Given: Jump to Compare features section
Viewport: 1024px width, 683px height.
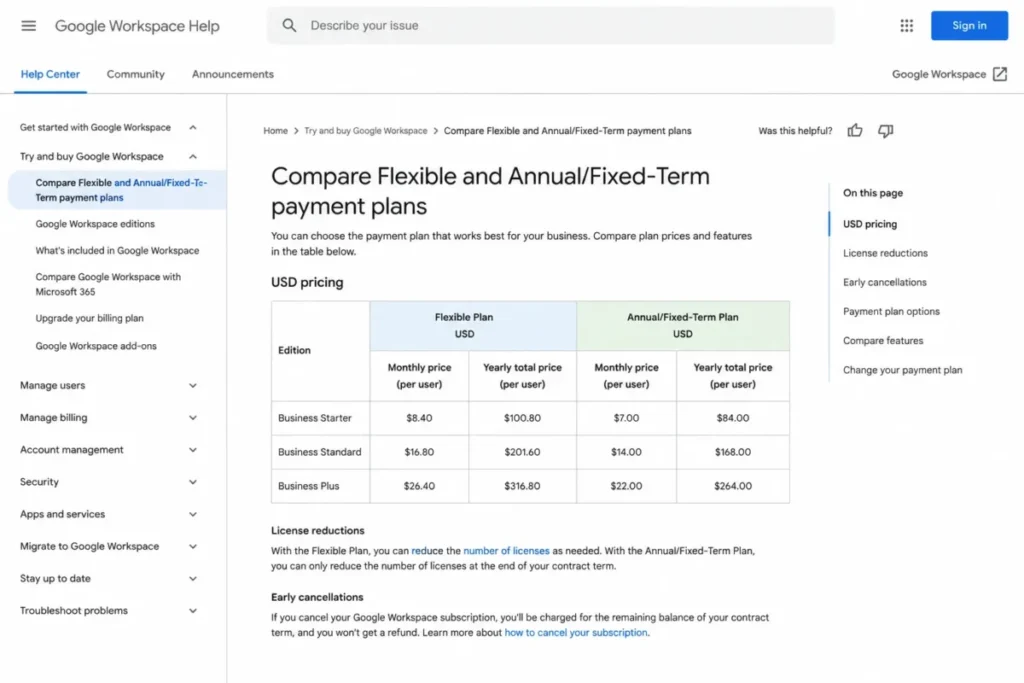Looking at the screenshot, I should tap(883, 341).
